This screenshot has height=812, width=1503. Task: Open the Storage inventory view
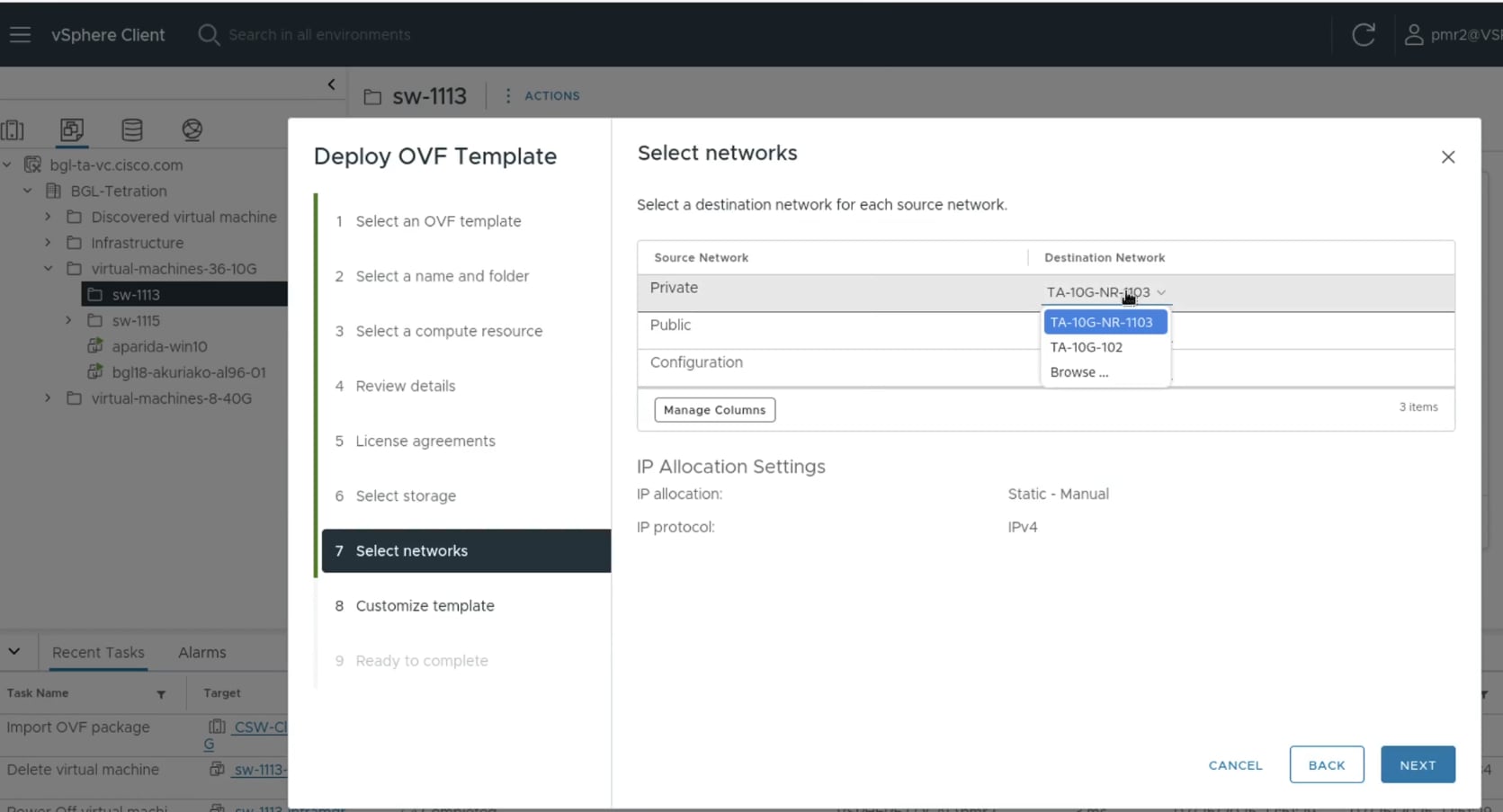(131, 130)
